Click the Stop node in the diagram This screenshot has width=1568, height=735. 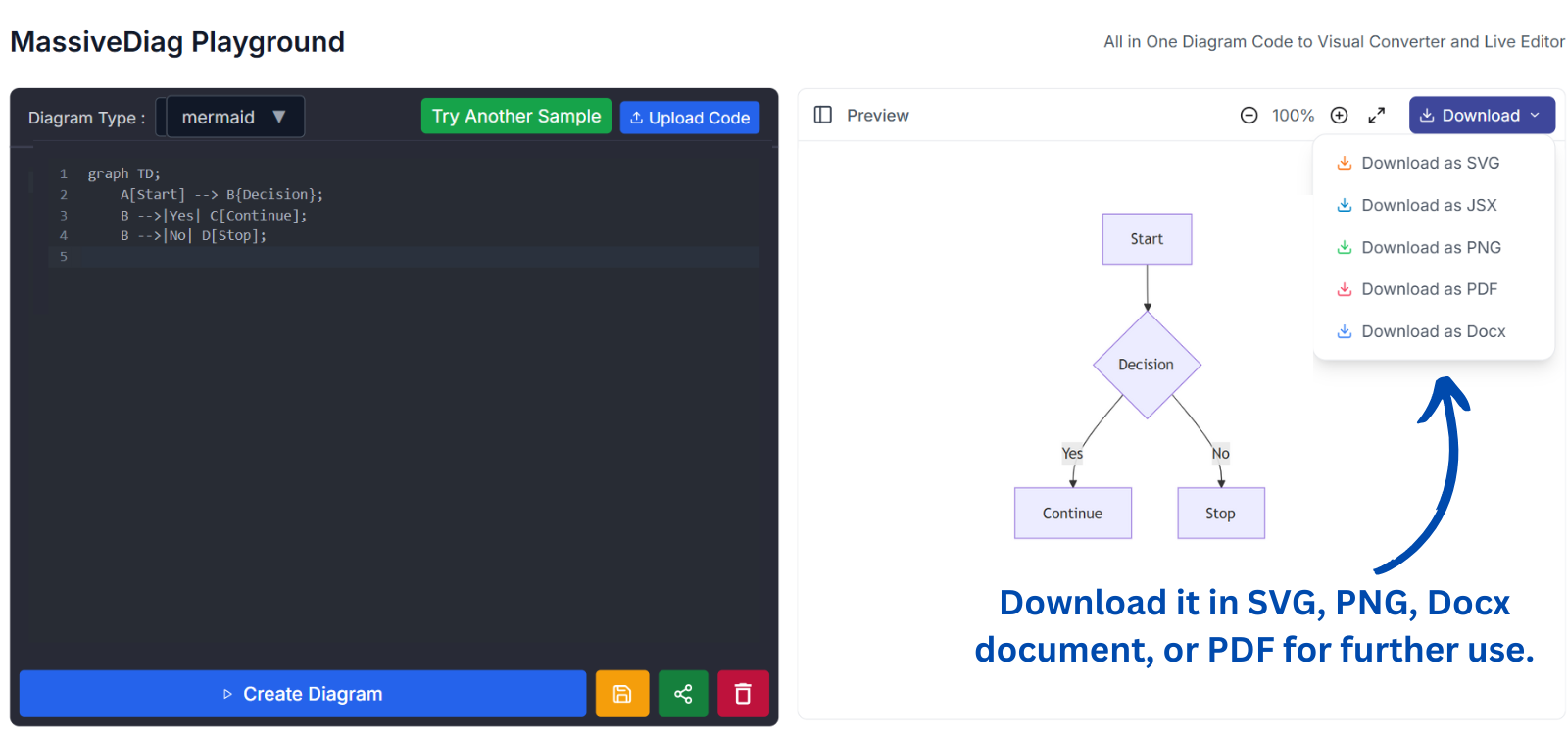[x=1221, y=514]
